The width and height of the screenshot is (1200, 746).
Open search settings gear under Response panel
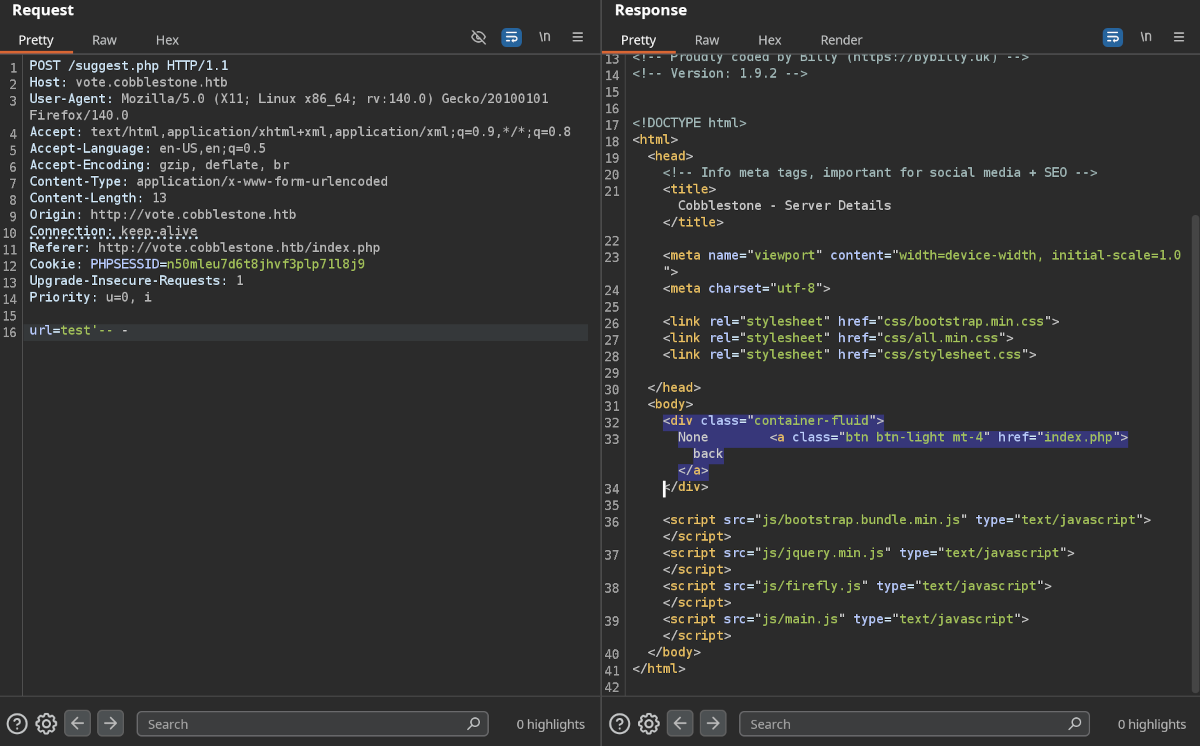tap(649, 723)
